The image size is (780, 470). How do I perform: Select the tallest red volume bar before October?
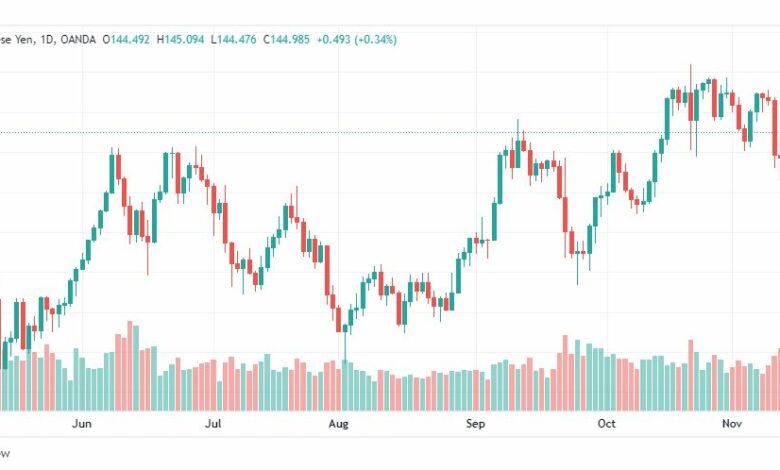pyautogui.click(x=565, y=373)
